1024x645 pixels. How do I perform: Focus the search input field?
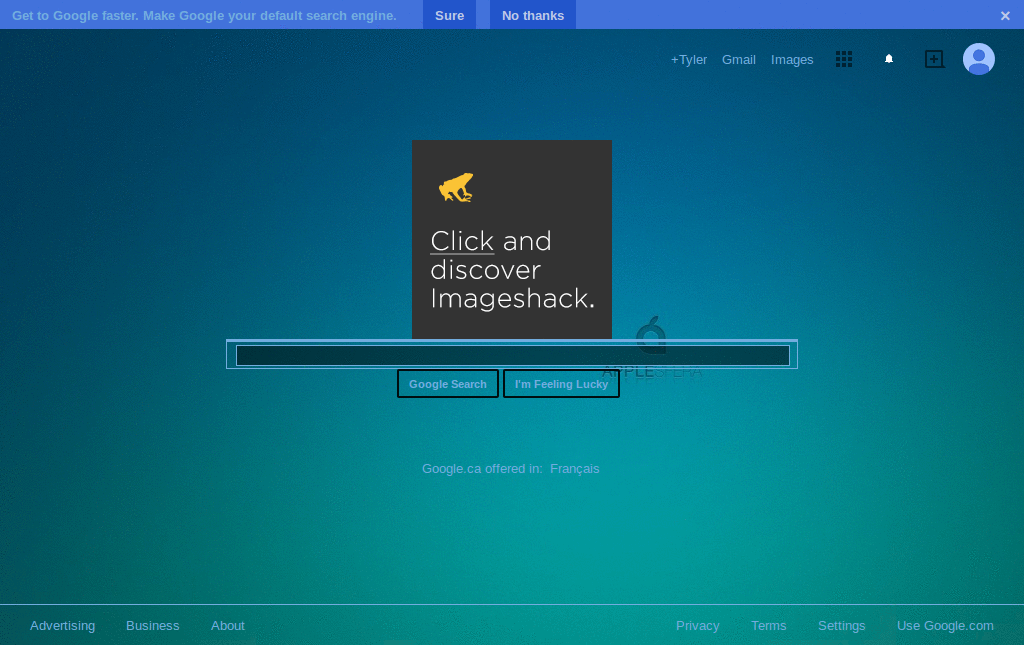pos(513,355)
